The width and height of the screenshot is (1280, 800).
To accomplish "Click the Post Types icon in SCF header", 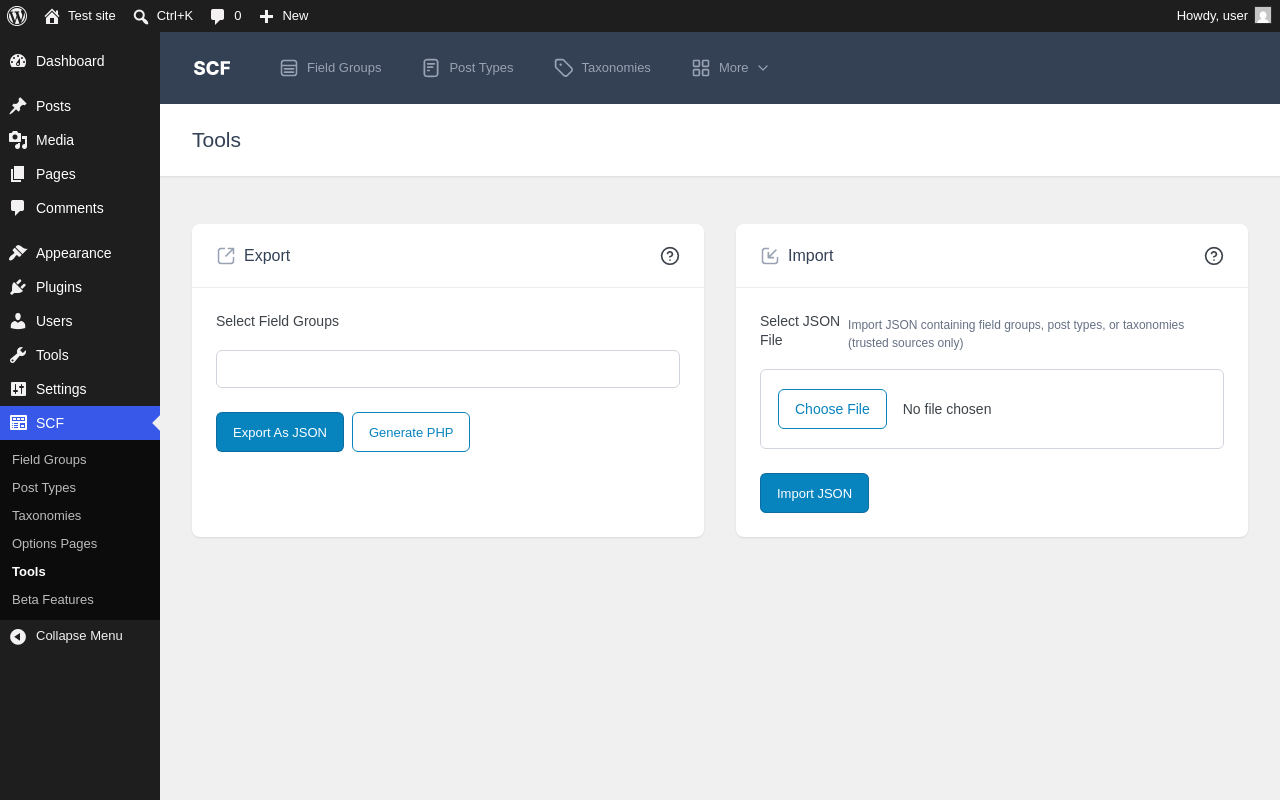I will coord(431,68).
